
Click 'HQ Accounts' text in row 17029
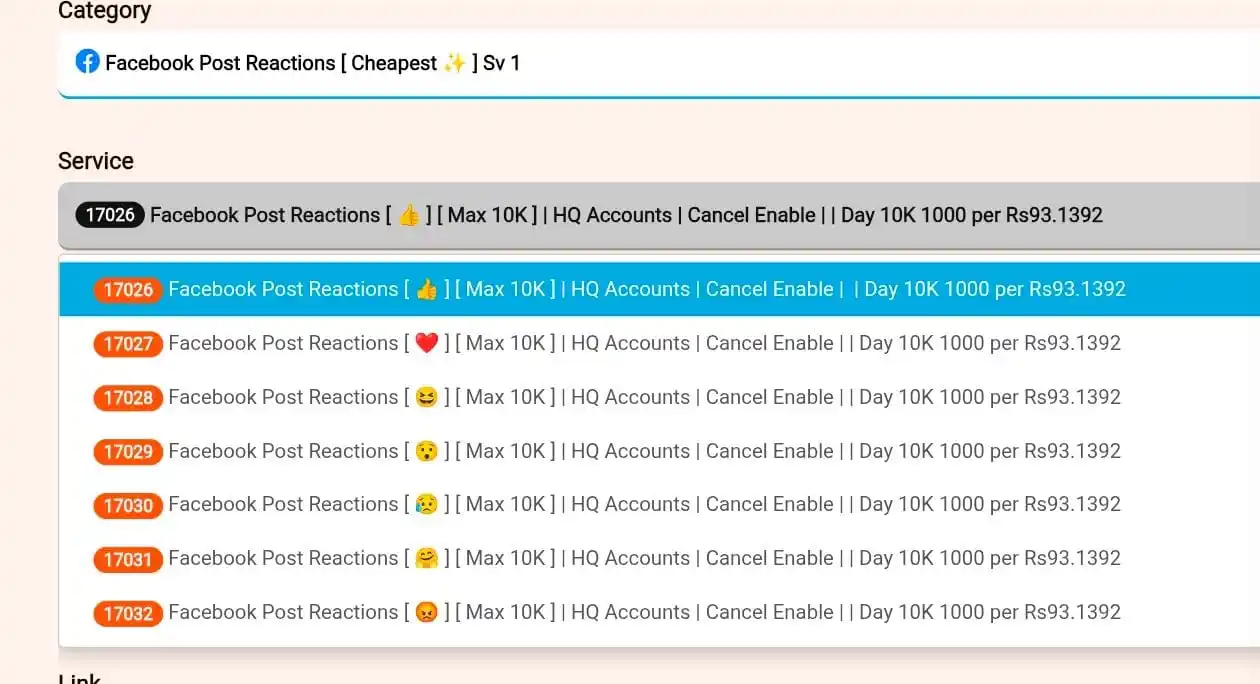[630, 451]
